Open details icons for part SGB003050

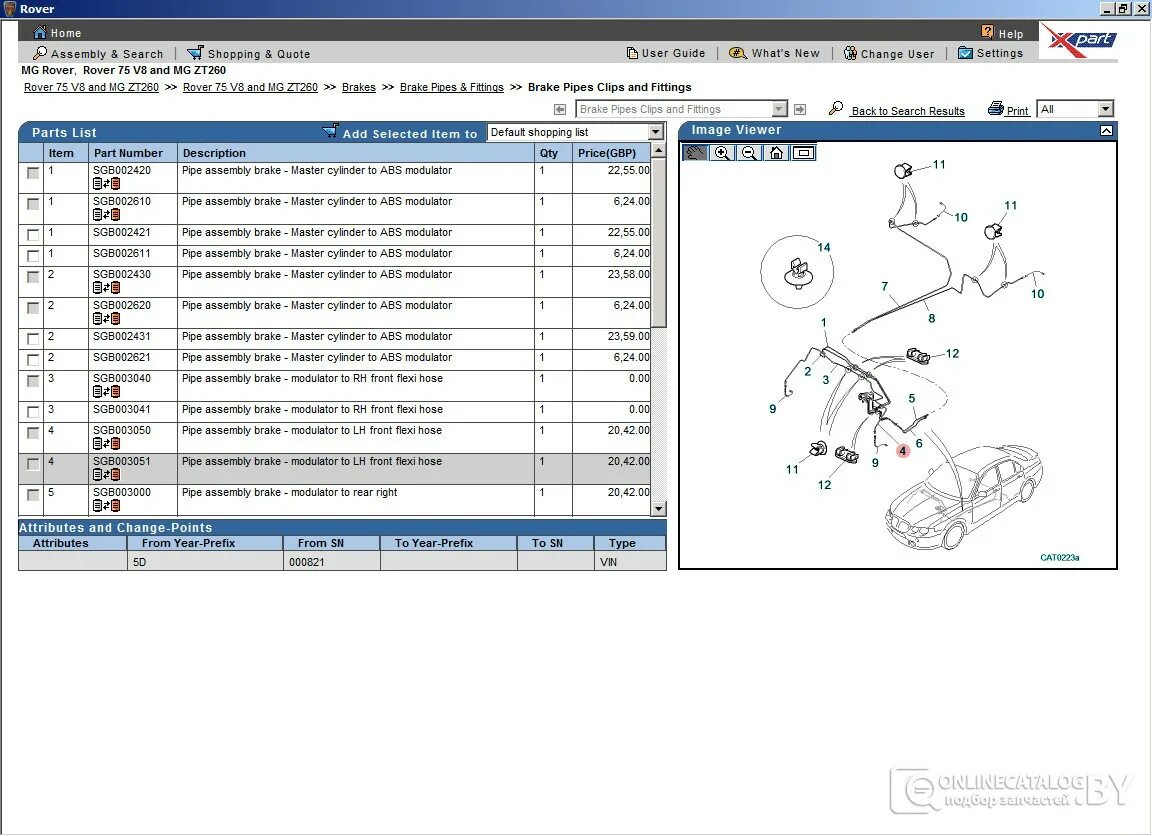pyautogui.click(x=107, y=444)
